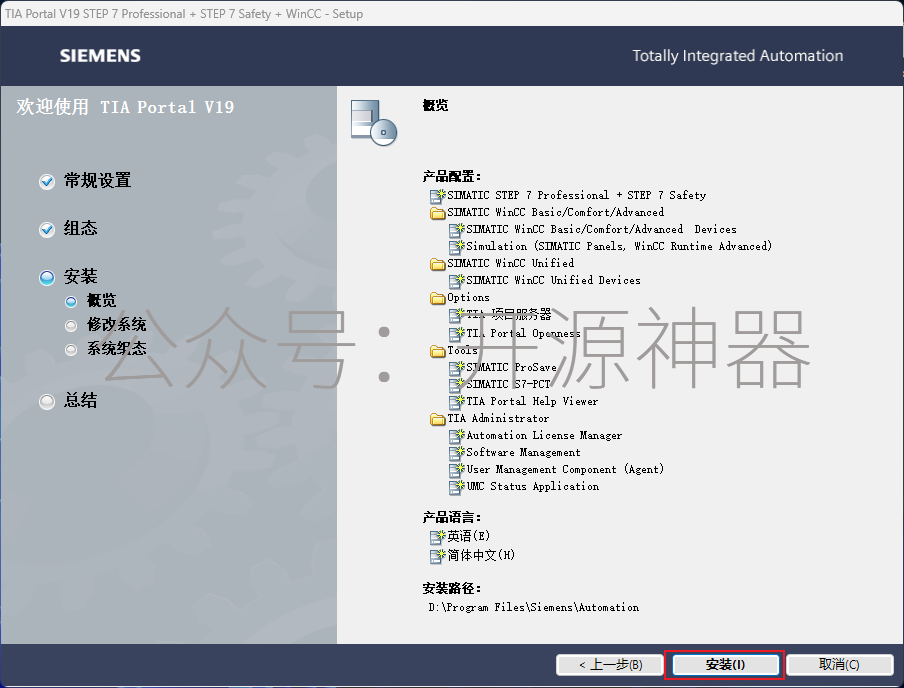Screen dimensions: 904x688
Task: Click the Totally Integrated Automation header text
Action: coord(737,56)
